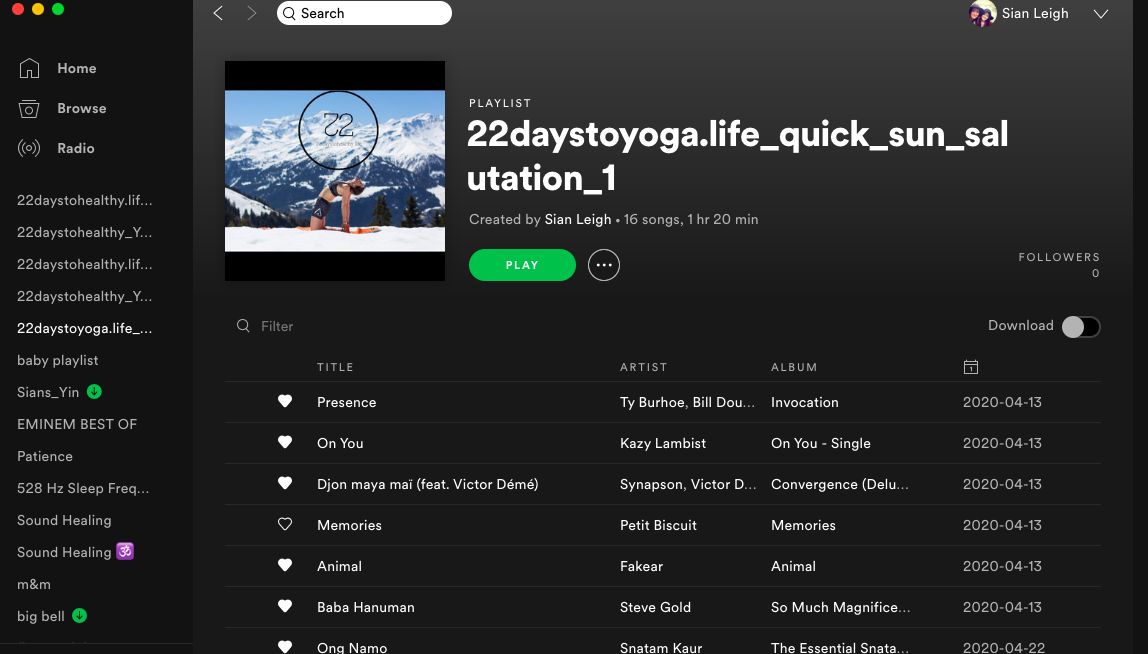Open Home in the sidebar
Viewport: 1148px width, 654px height.
(77, 68)
